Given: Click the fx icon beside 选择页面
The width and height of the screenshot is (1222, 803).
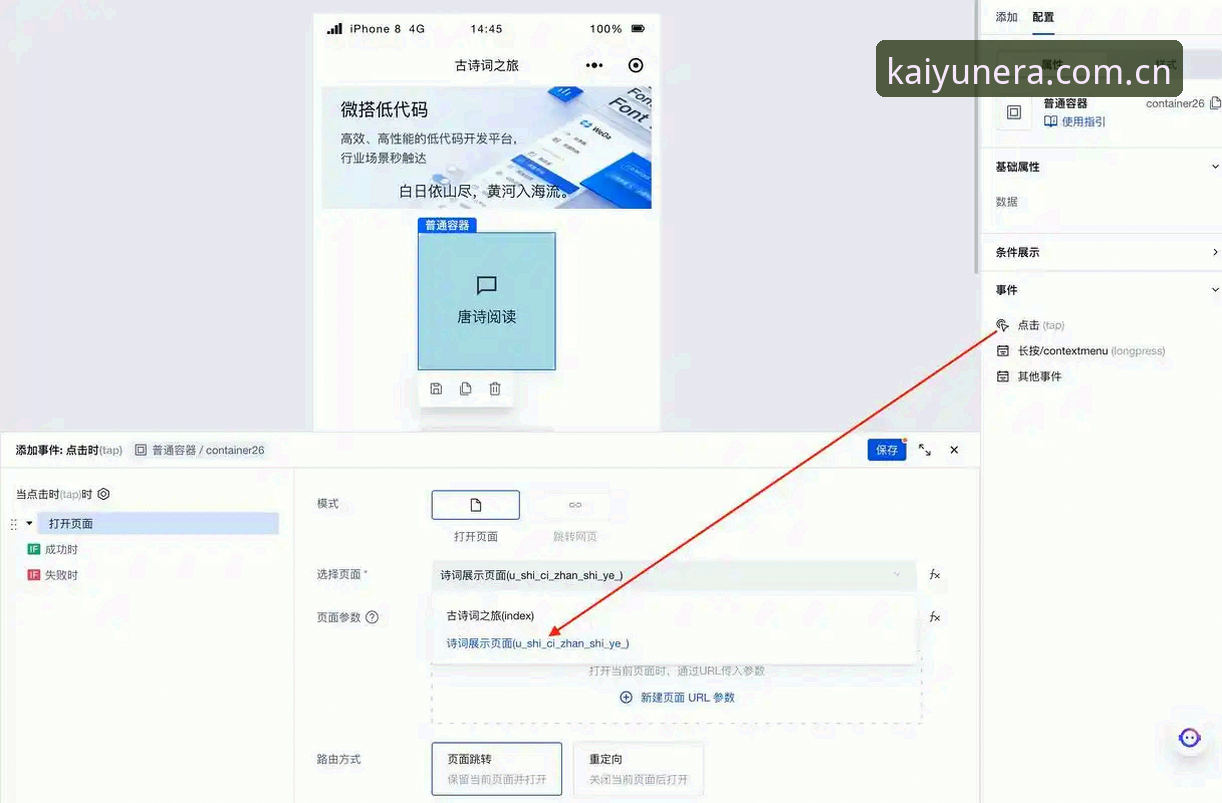Looking at the screenshot, I should click(935, 575).
